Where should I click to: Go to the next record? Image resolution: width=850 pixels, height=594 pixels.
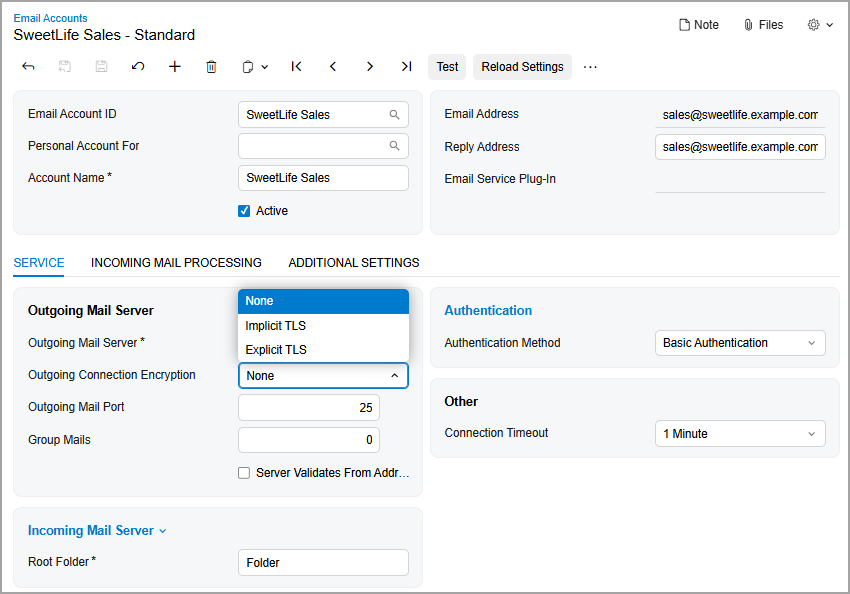(x=370, y=67)
